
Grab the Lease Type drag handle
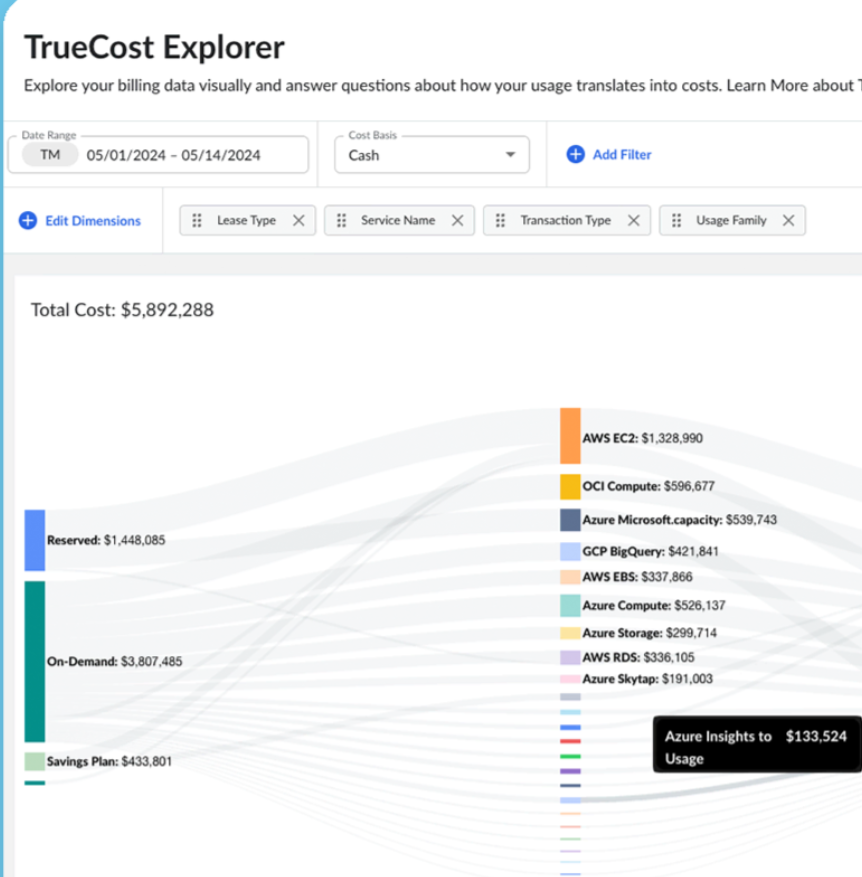pos(197,220)
